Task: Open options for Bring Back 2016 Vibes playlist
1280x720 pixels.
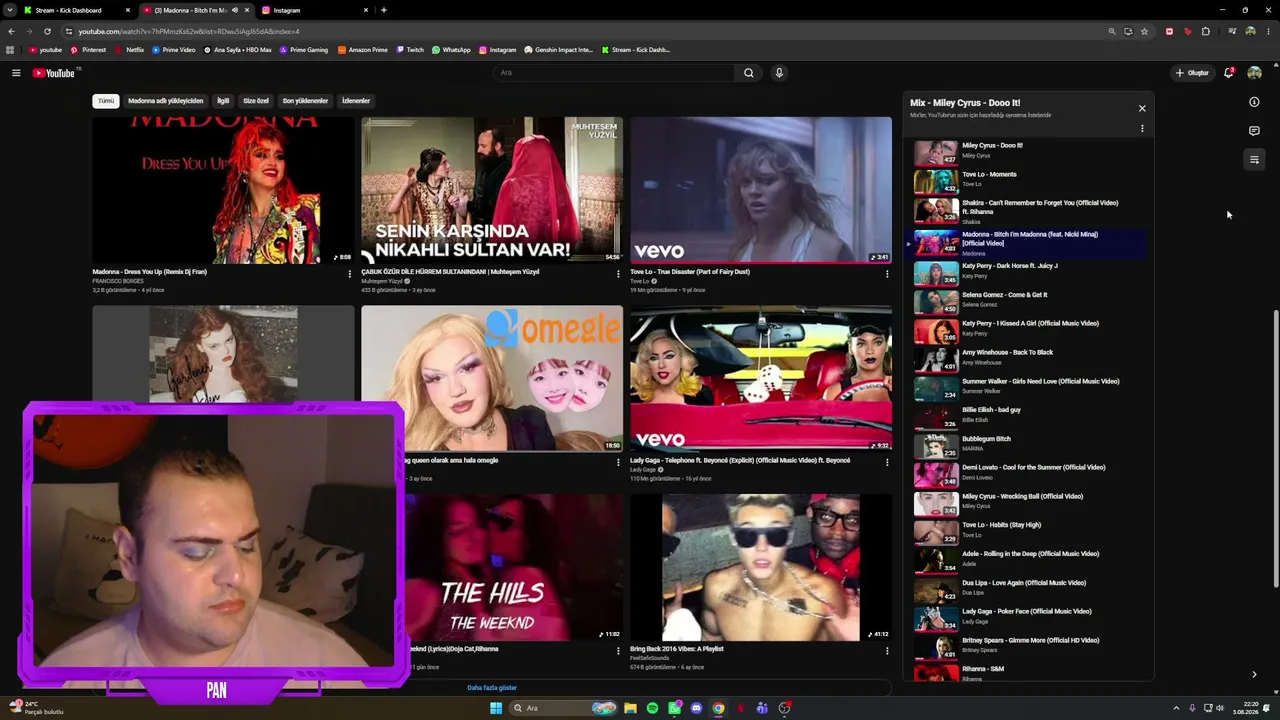Action: (x=887, y=651)
